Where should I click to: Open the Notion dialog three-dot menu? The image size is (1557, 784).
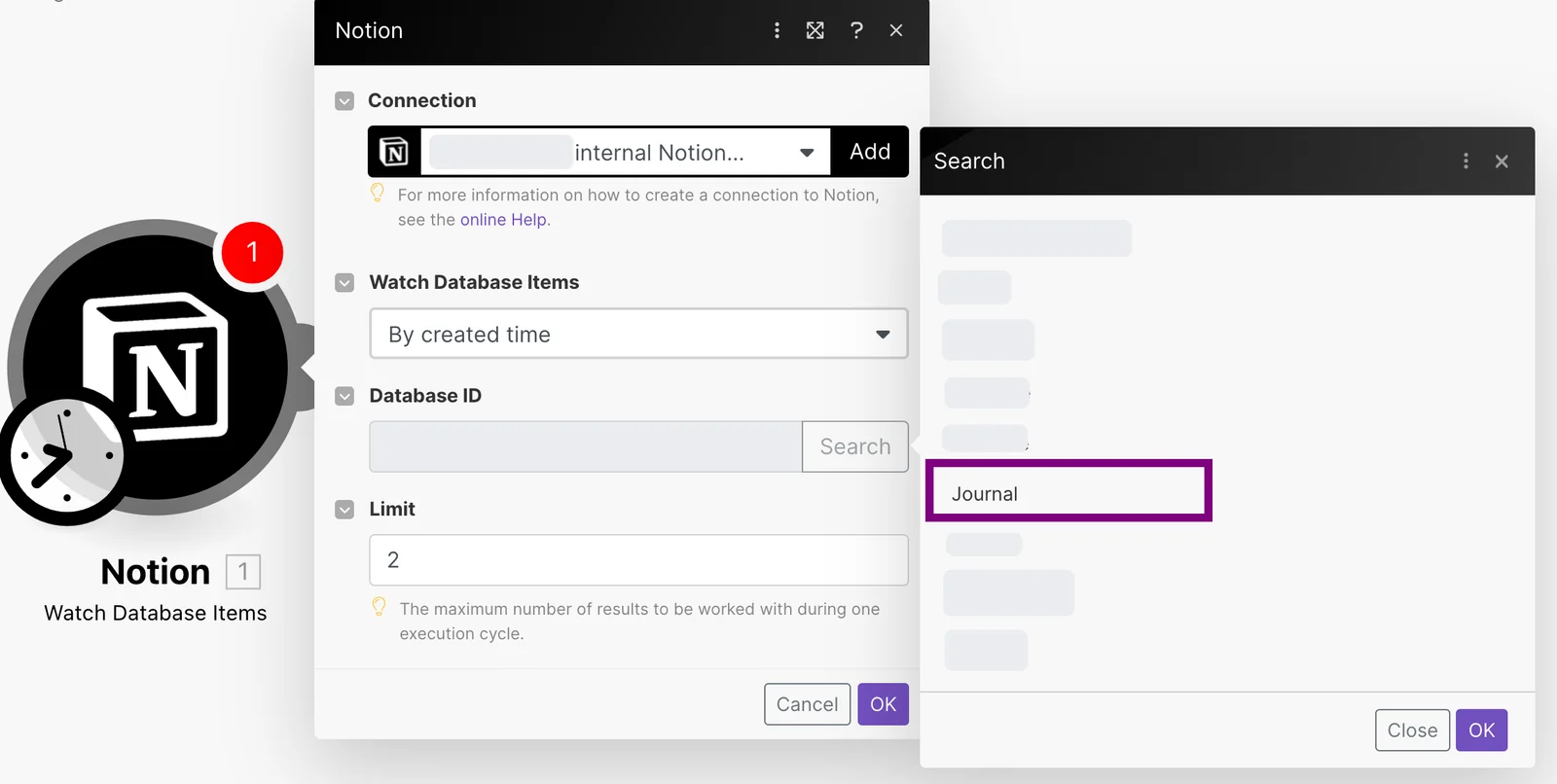tap(777, 30)
